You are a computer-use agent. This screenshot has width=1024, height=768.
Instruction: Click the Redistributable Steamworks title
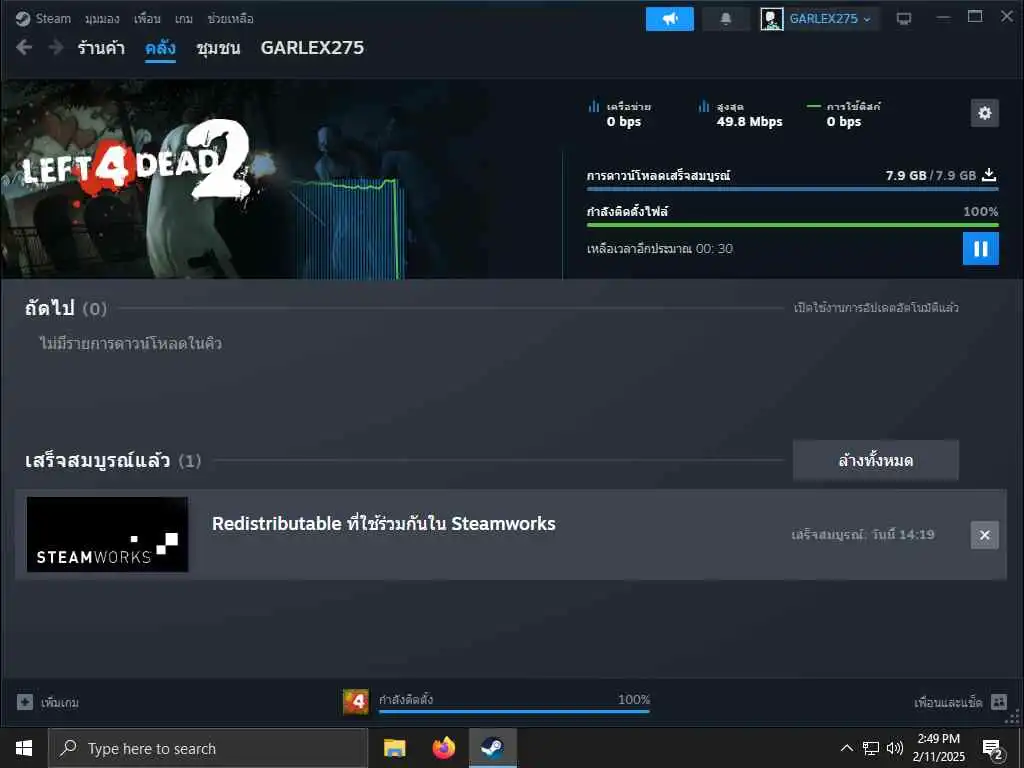[383, 523]
